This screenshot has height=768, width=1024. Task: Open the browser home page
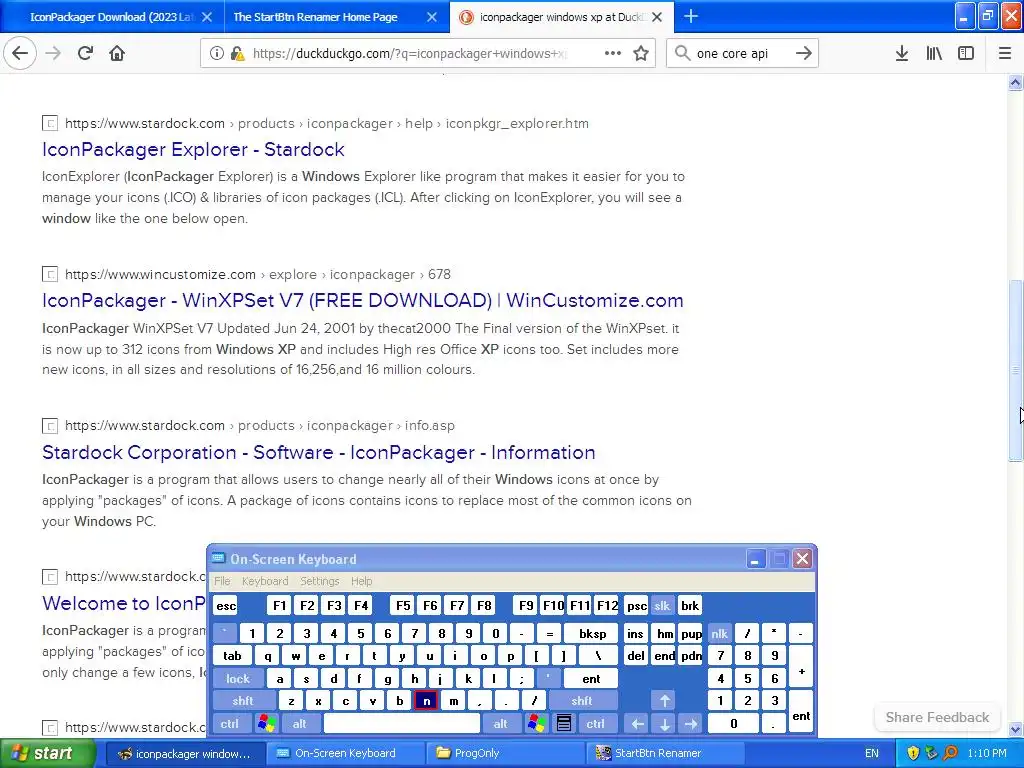pyautogui.click(x=117, y=53)
